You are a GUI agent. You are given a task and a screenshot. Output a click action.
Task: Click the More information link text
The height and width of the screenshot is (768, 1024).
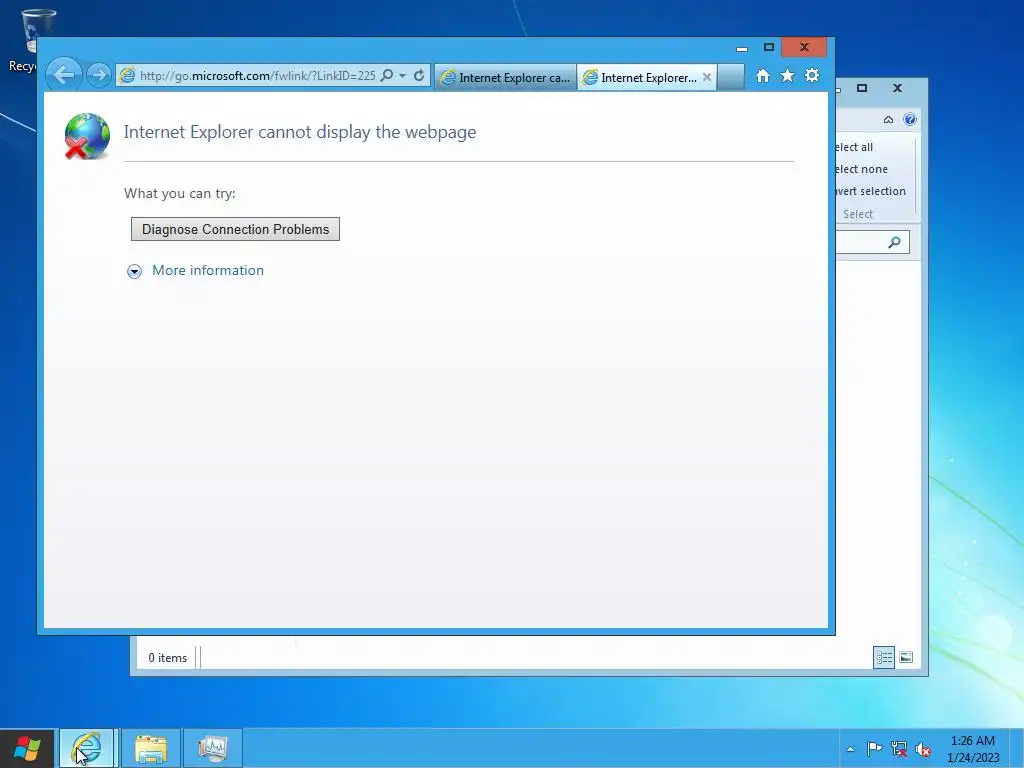click(x=208, y=270)
